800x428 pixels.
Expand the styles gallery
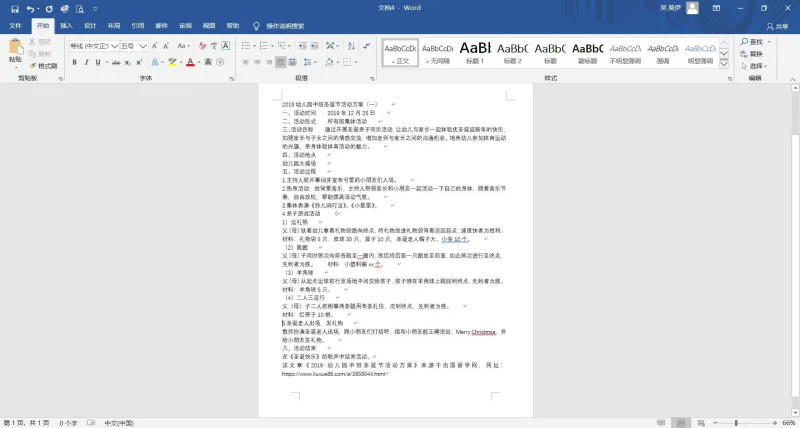tap(724, 64)
